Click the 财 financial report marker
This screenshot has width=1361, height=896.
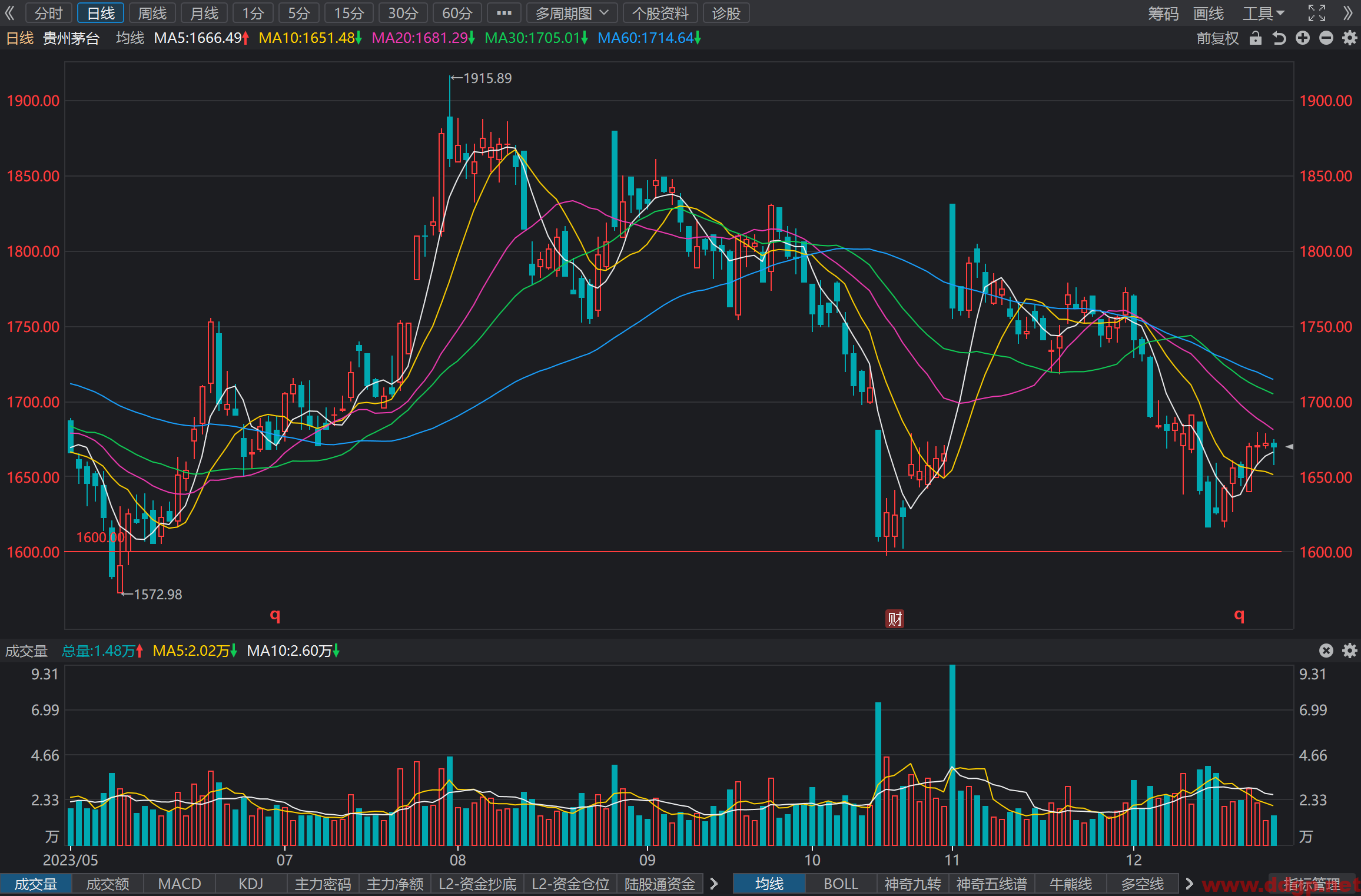pyautogui.click(x=895, y=619)
